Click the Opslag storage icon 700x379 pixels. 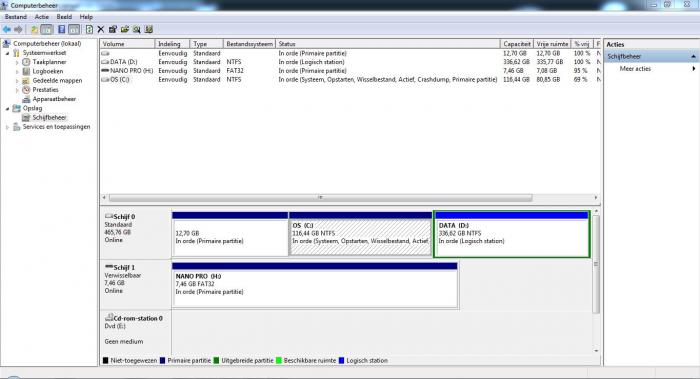click(x=17, y=108)
